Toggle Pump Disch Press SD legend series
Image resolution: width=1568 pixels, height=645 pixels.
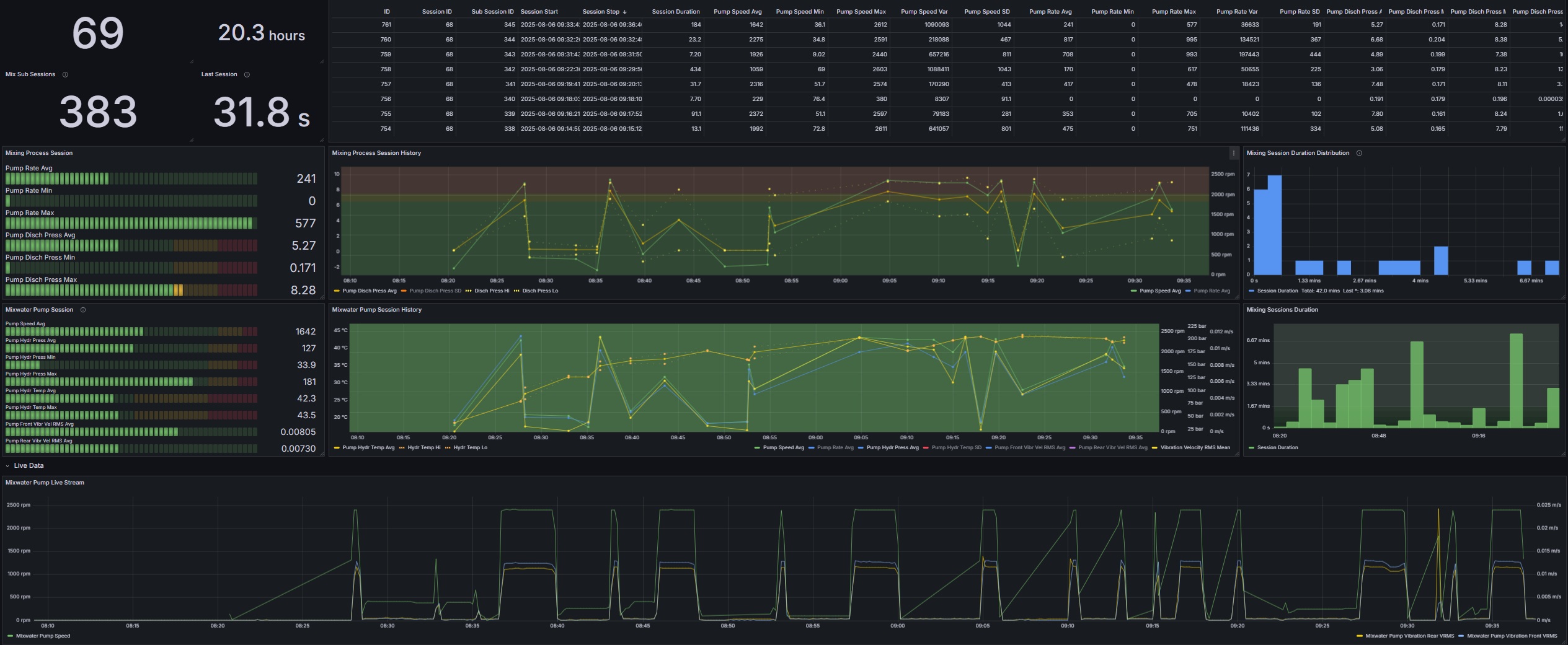pyautogui.click(x=435, y=291)
